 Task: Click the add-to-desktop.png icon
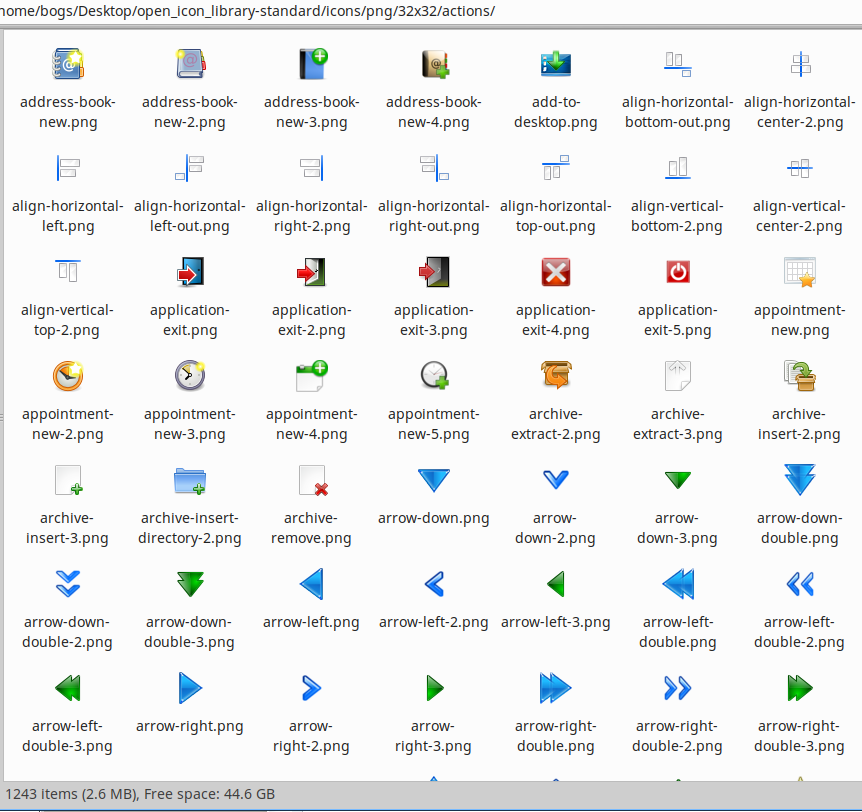[555, 64]
